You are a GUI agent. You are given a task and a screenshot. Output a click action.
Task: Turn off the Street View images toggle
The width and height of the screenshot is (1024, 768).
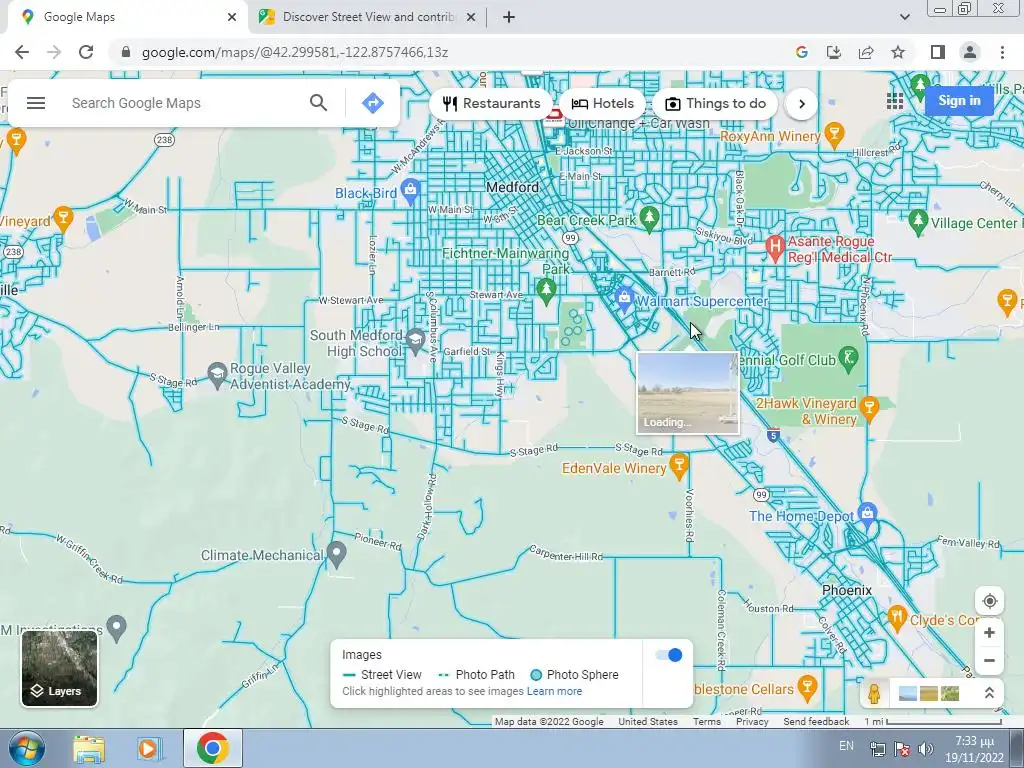point(669,655)
